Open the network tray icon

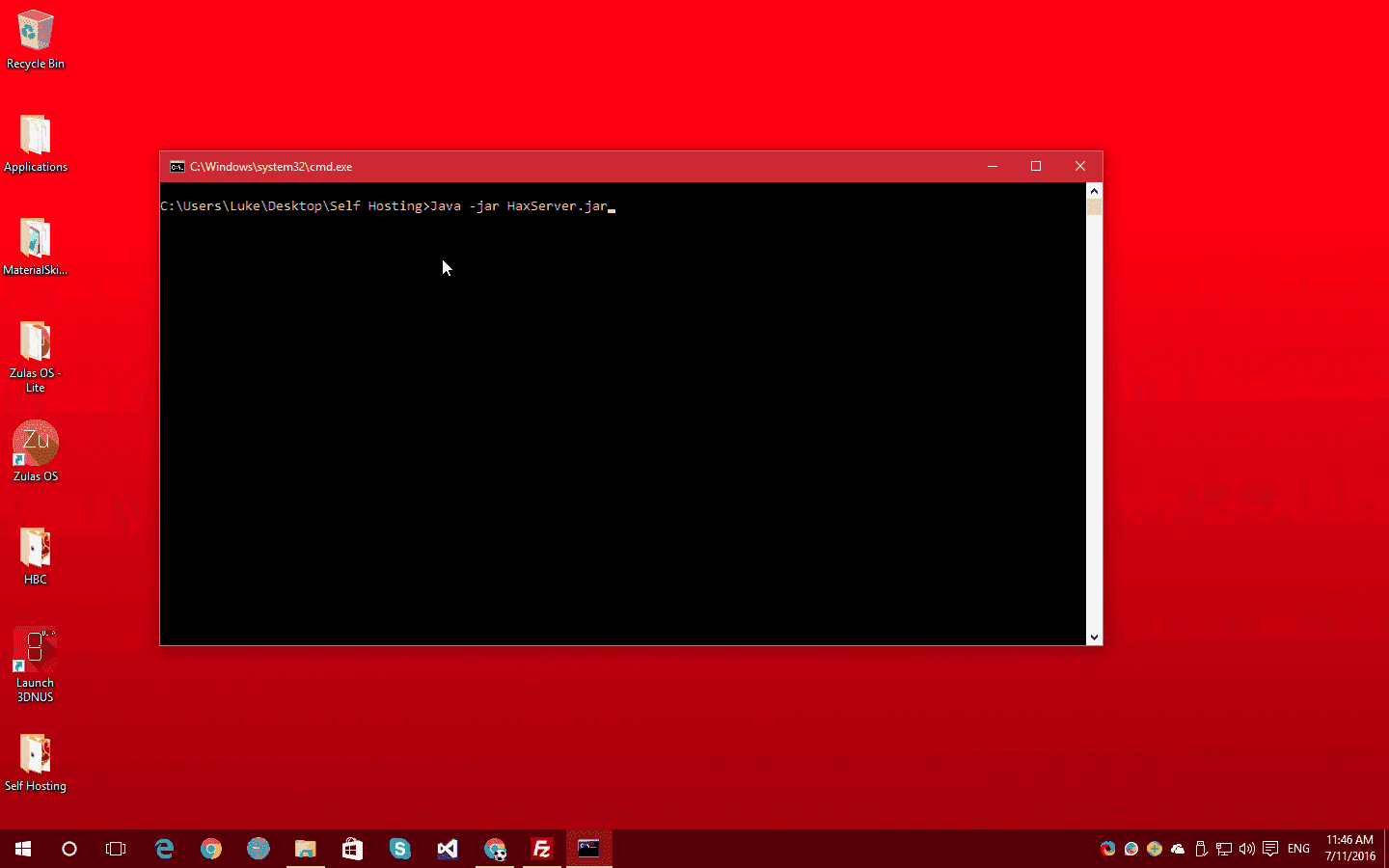[1224, 849]
